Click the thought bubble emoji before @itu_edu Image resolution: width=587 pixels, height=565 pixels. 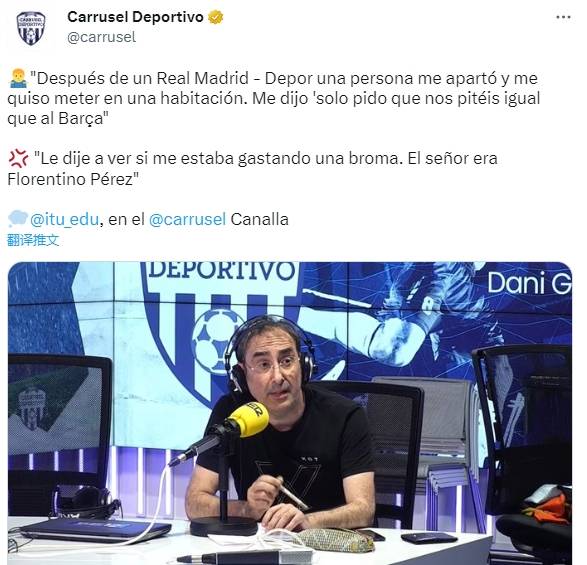[x=18, y=219]
